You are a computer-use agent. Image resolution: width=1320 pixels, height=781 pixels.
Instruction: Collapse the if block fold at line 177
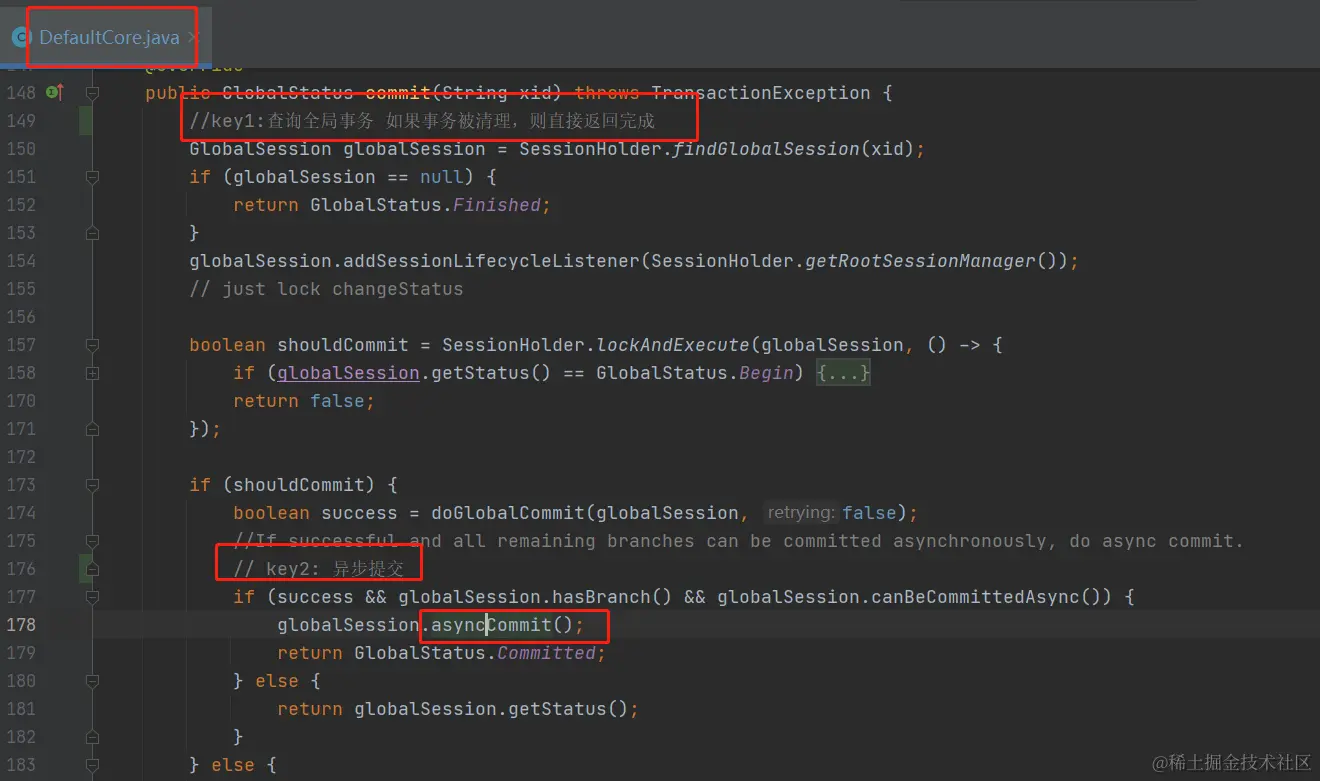tap(93, 597)
